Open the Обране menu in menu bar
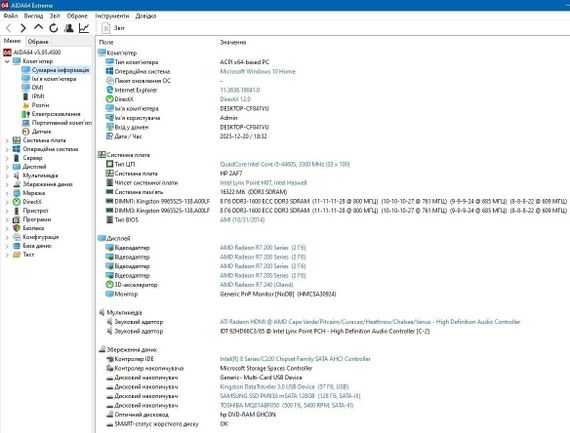 click(77, 16)
